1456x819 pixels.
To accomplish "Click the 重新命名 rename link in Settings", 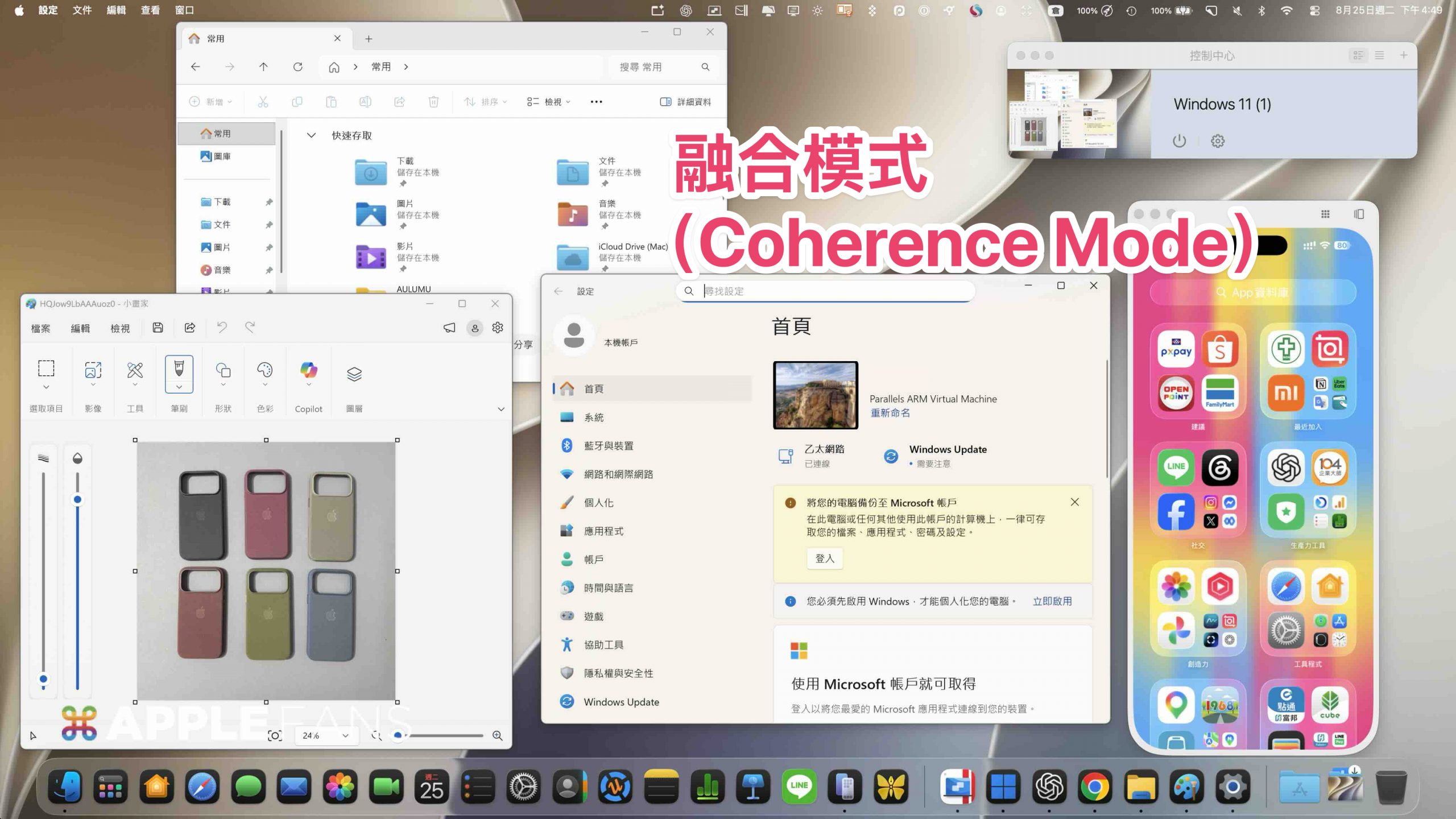I will click(890, 413).
